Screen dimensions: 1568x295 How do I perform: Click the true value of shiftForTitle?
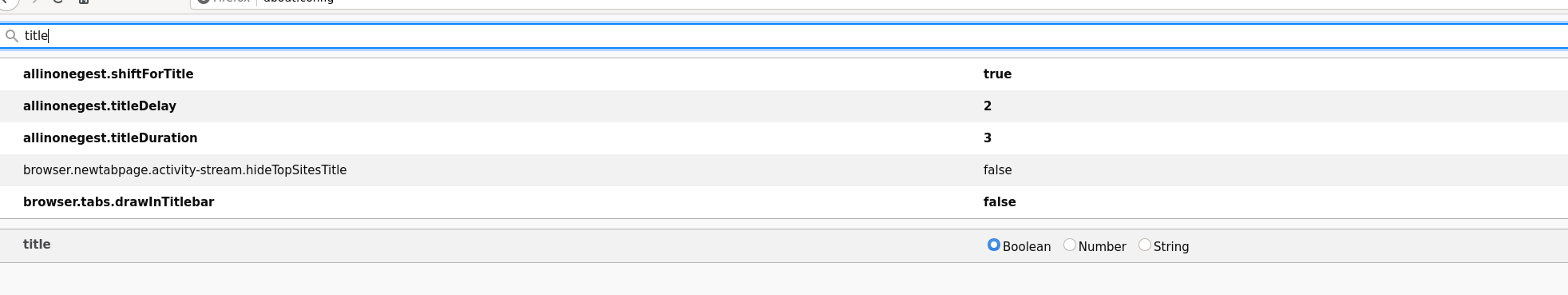tap(997, 74)
